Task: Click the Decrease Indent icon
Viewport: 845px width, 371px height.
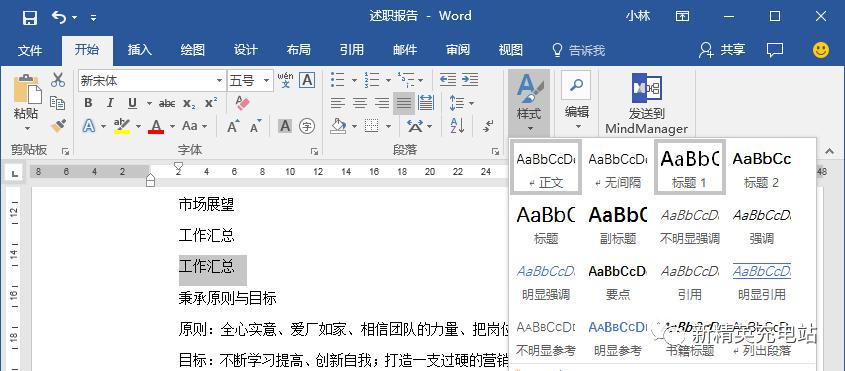Action: (x=448, y=80)
